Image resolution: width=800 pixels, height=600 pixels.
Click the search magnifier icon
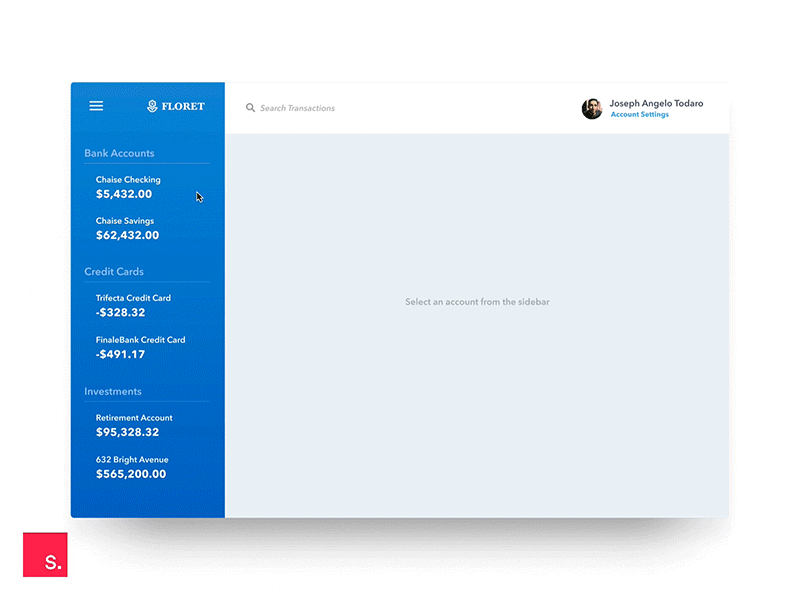point(250,107)
